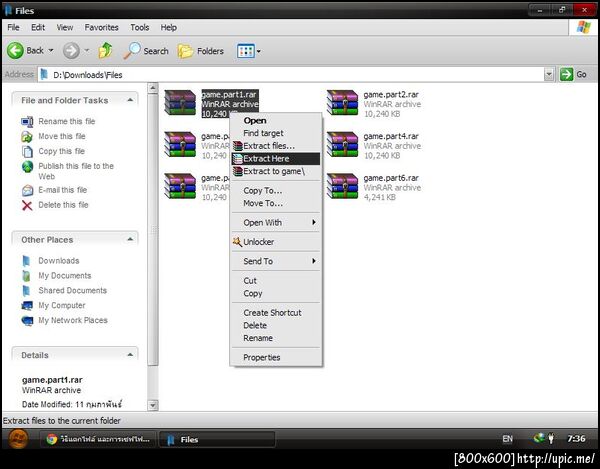Expand the Open With submenu
Image resolution: width=600 pixels, height=469 pixels.
(x=276, y=222)
